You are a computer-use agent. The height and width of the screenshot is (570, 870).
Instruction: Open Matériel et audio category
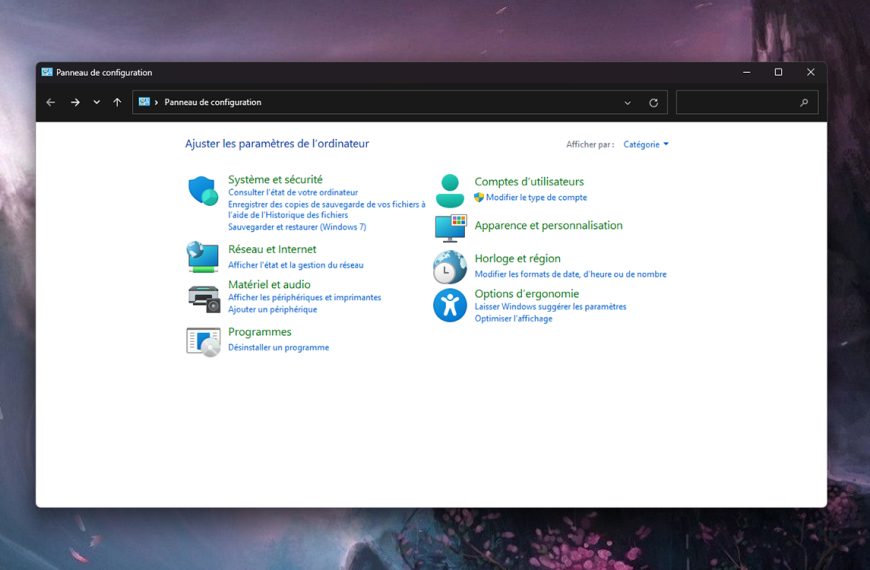click(x=269, y=284)
